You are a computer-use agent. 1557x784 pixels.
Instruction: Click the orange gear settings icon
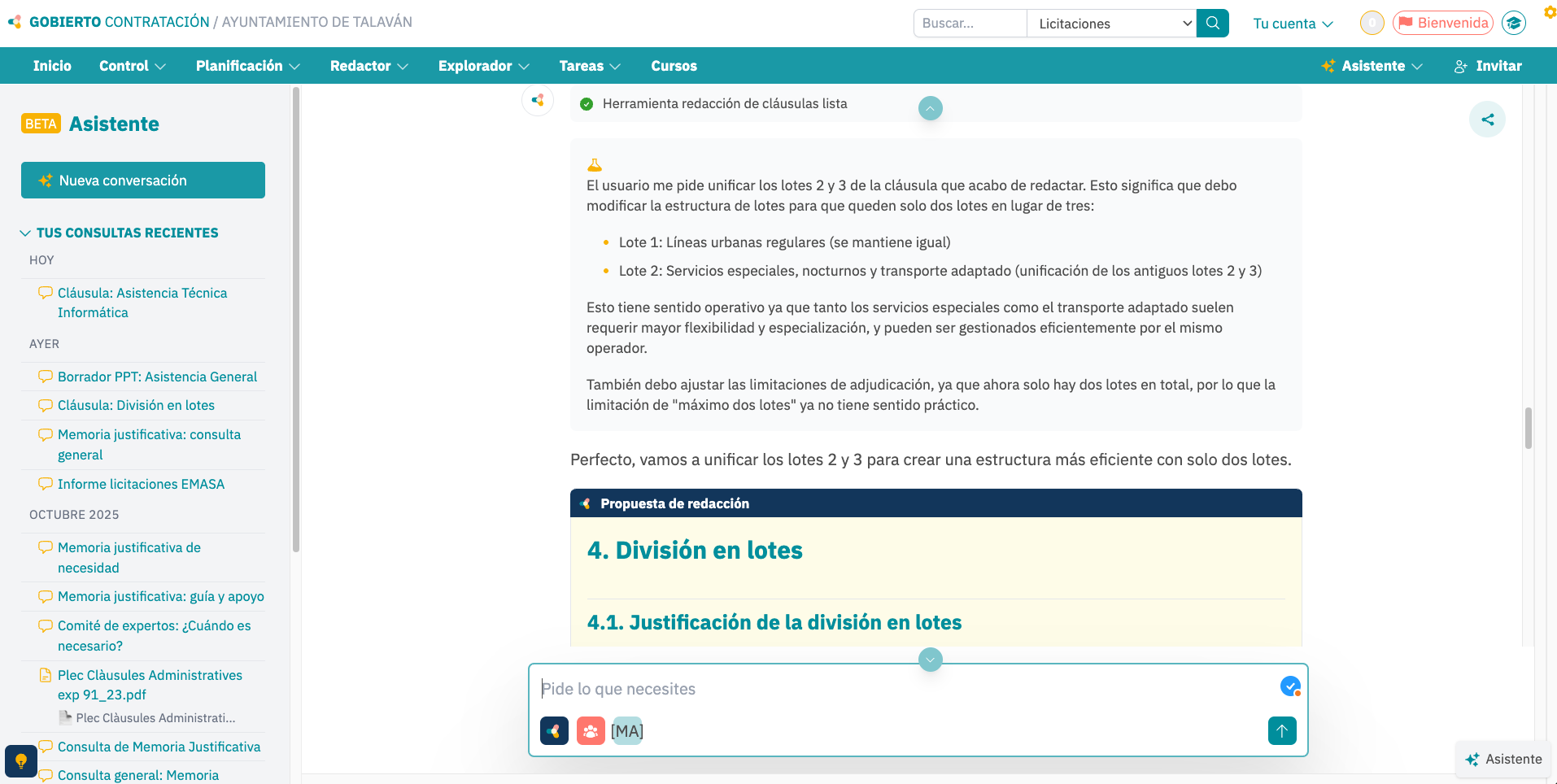pos(1550,12)
